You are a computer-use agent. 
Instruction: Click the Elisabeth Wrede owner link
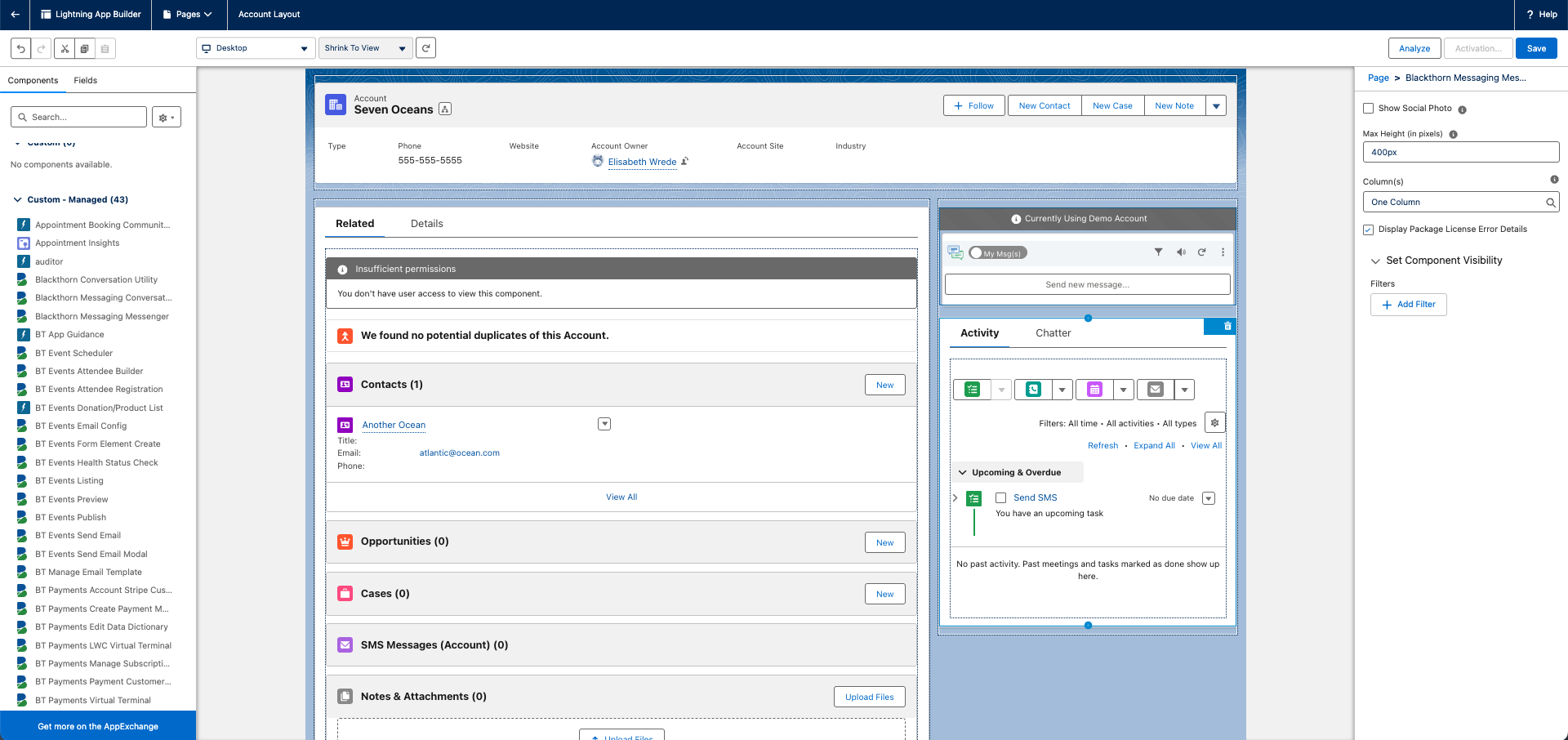coord(642,162)
